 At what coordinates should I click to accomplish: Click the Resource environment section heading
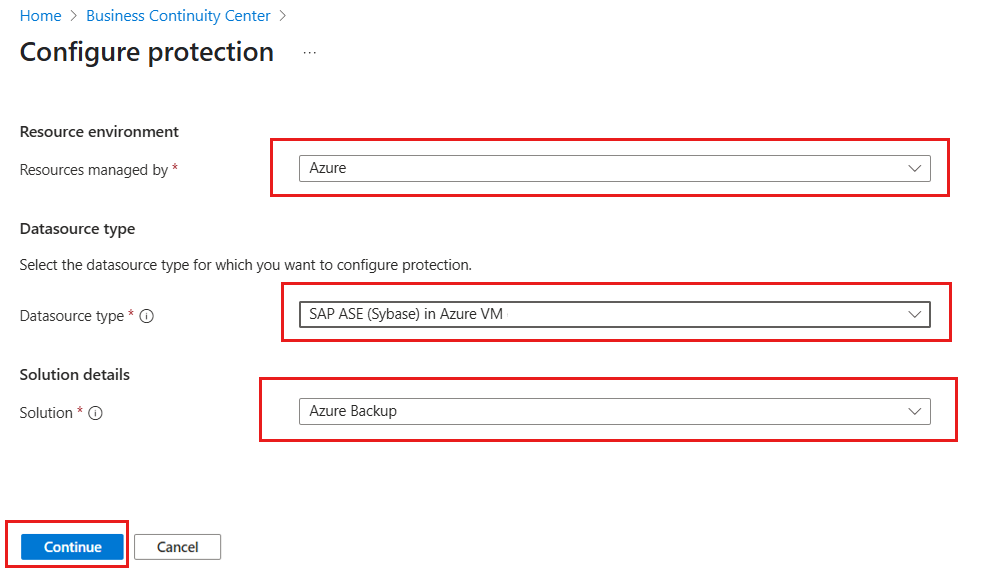(99, 132)
